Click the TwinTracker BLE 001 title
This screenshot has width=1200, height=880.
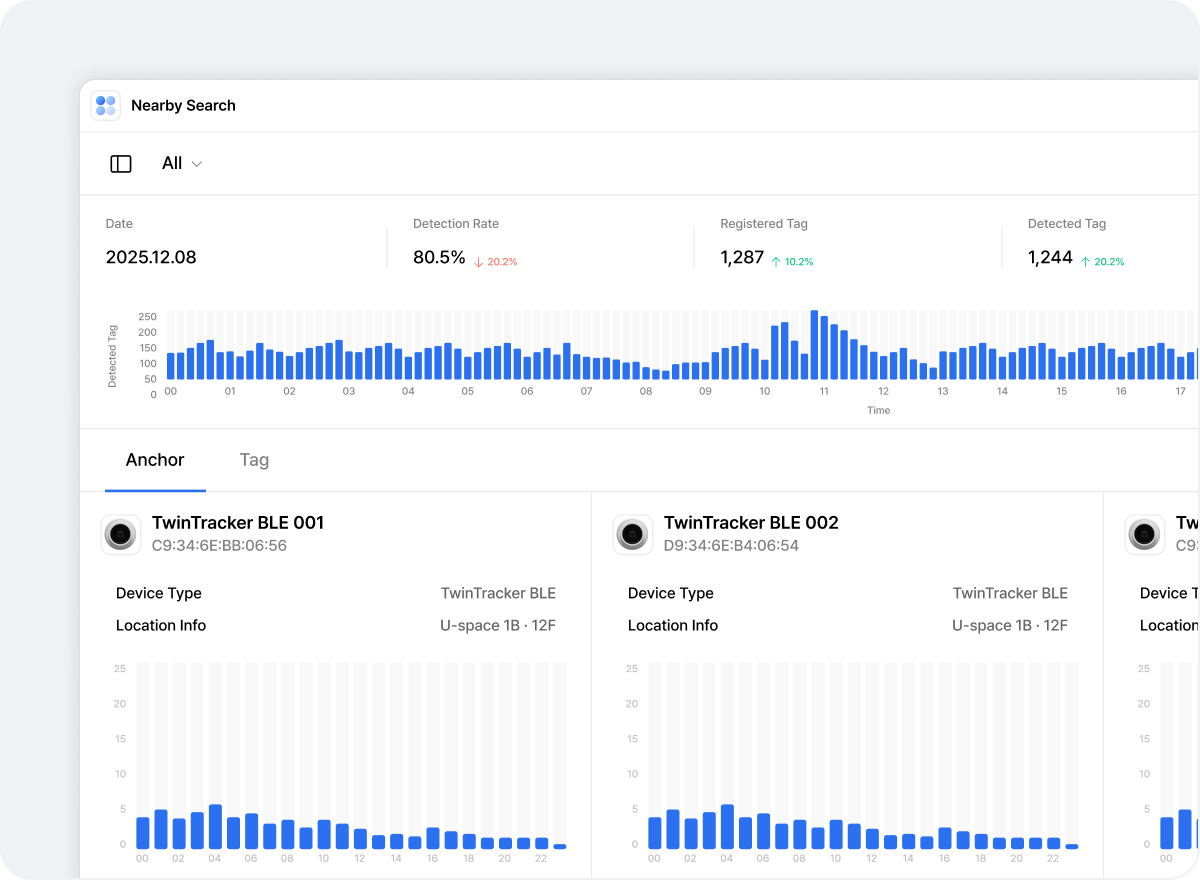click(238, 523)
